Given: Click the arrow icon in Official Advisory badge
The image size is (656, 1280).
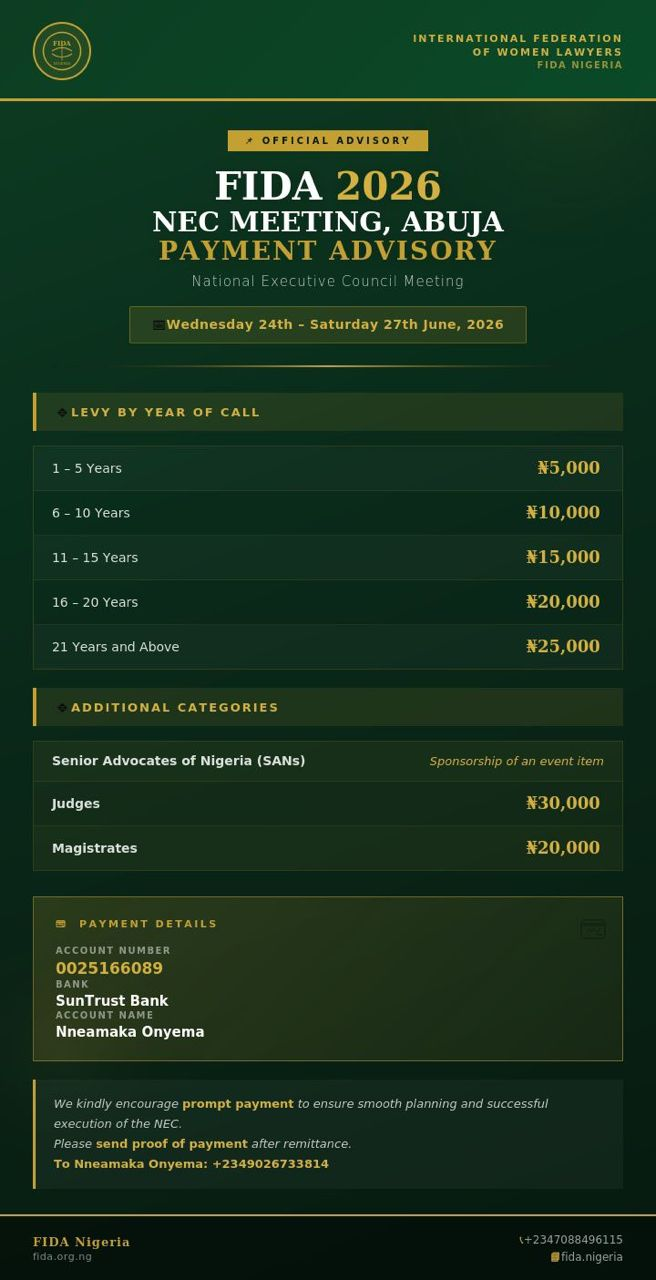Looking at the screenshot, I should (x=249, y=141).
